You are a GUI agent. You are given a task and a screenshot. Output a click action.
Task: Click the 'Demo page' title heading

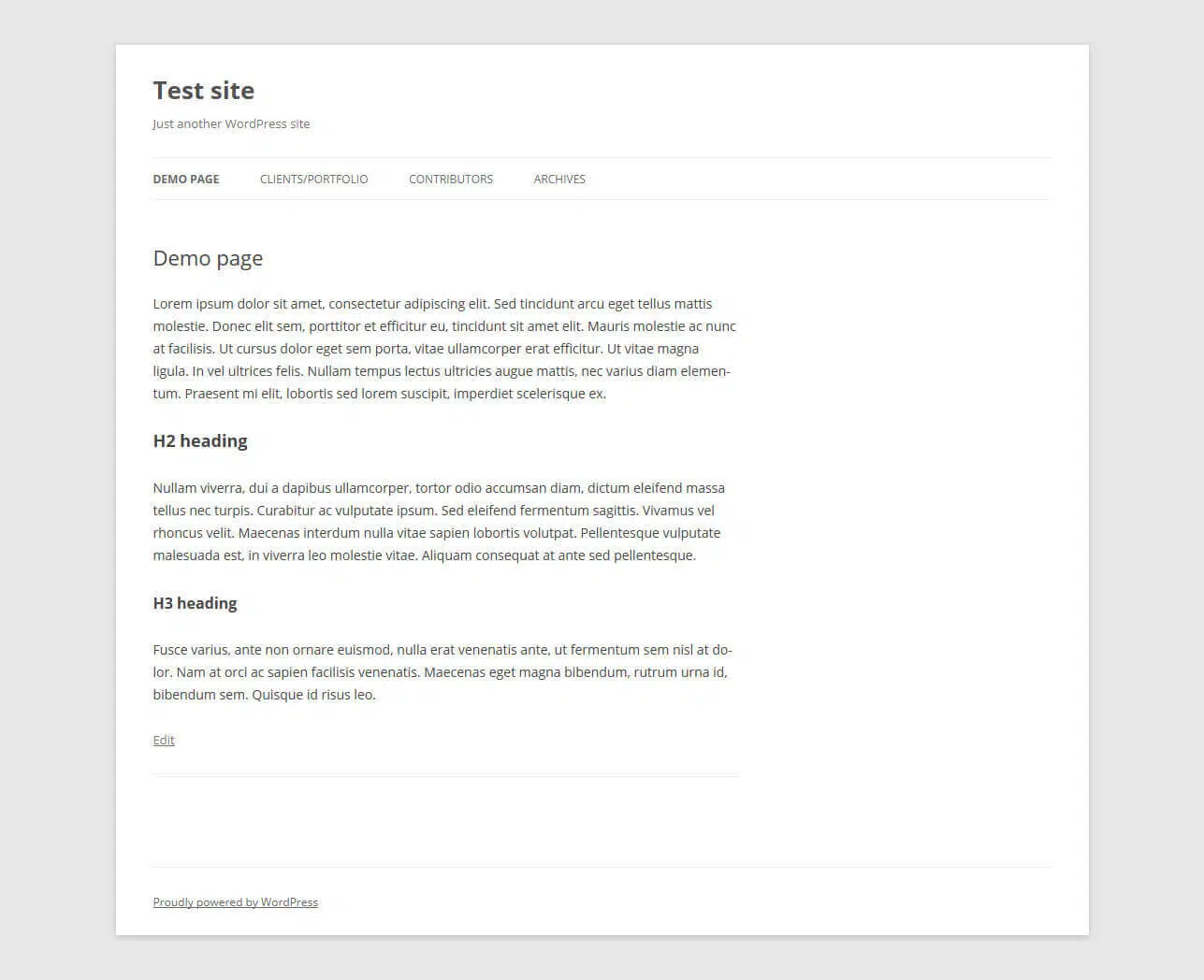coord(208,259)
